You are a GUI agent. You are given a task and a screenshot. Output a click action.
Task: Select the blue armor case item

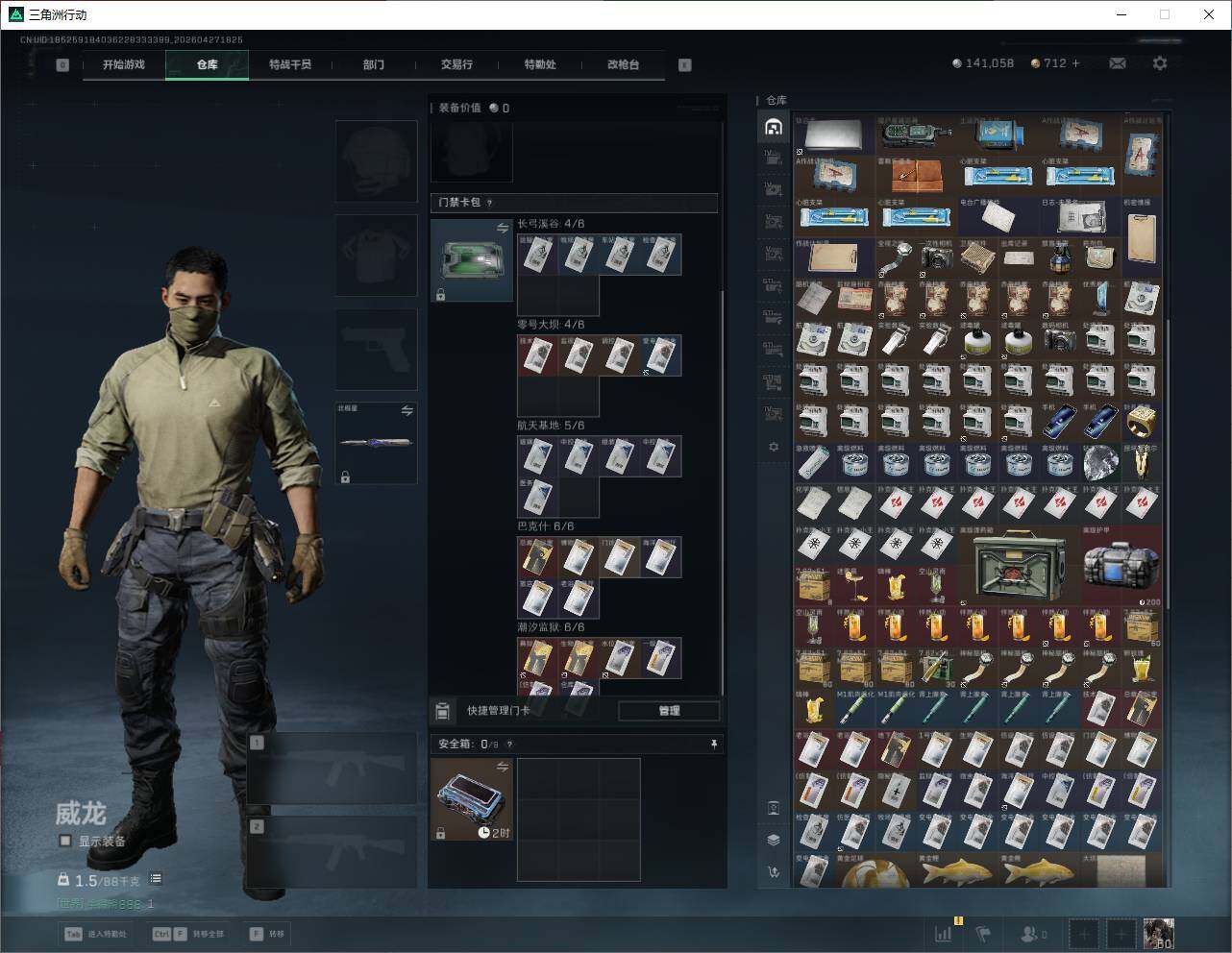click(x=1121, y=567)
